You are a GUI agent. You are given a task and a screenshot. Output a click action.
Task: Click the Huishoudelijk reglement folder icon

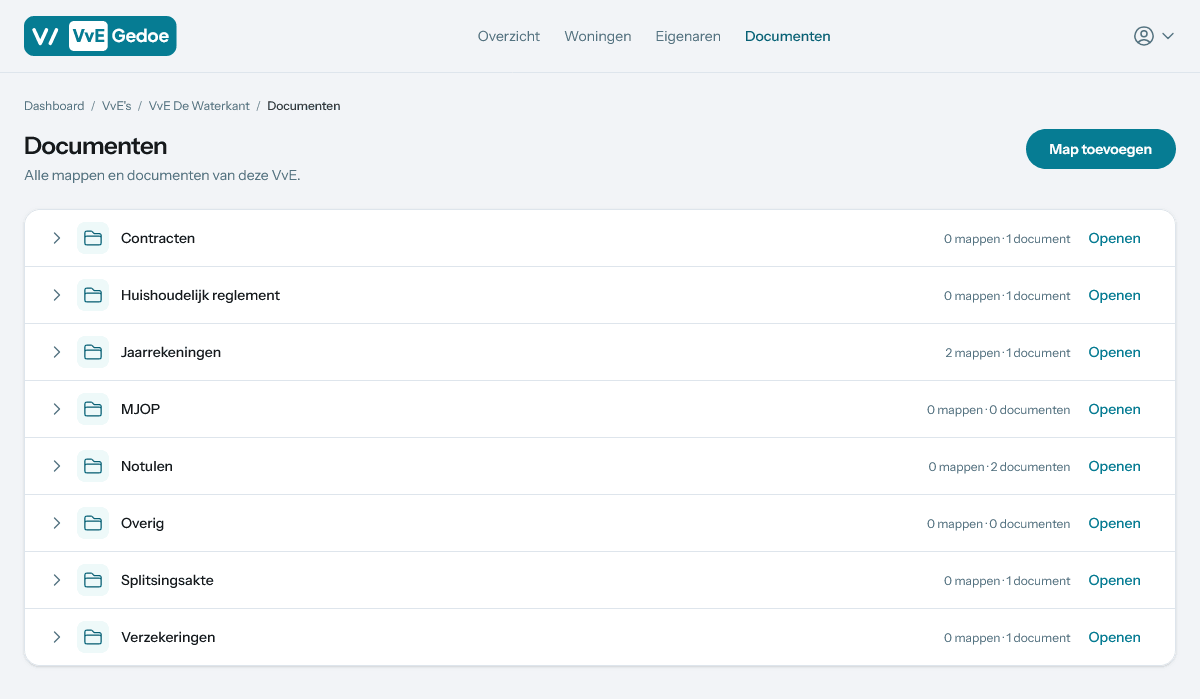pos(93,295)
